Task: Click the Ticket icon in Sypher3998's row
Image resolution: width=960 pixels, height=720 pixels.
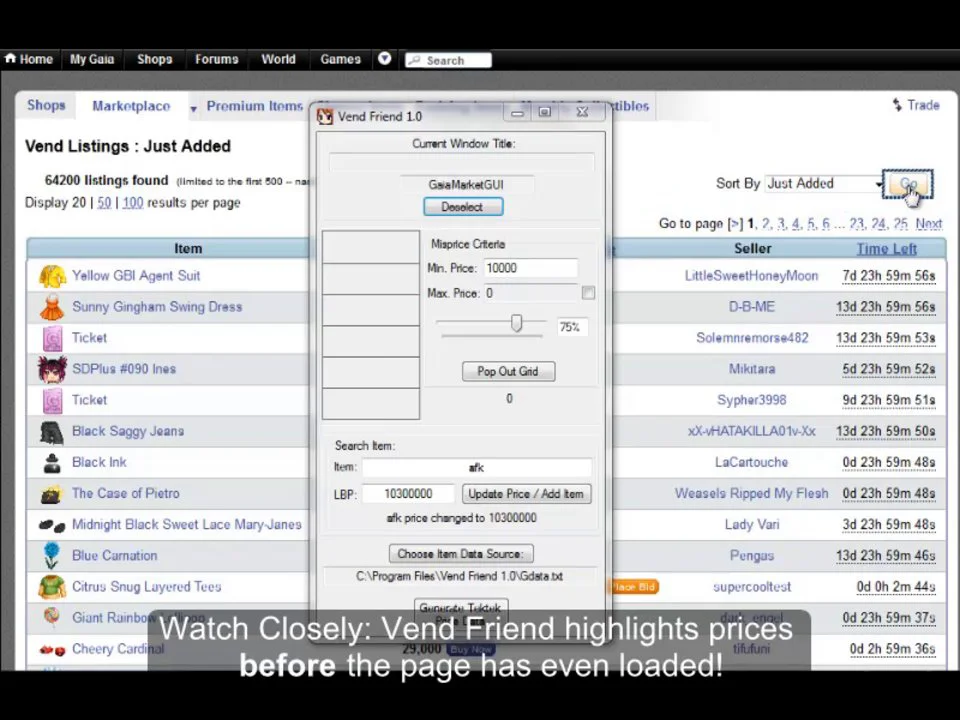Action: click(53, 400)
